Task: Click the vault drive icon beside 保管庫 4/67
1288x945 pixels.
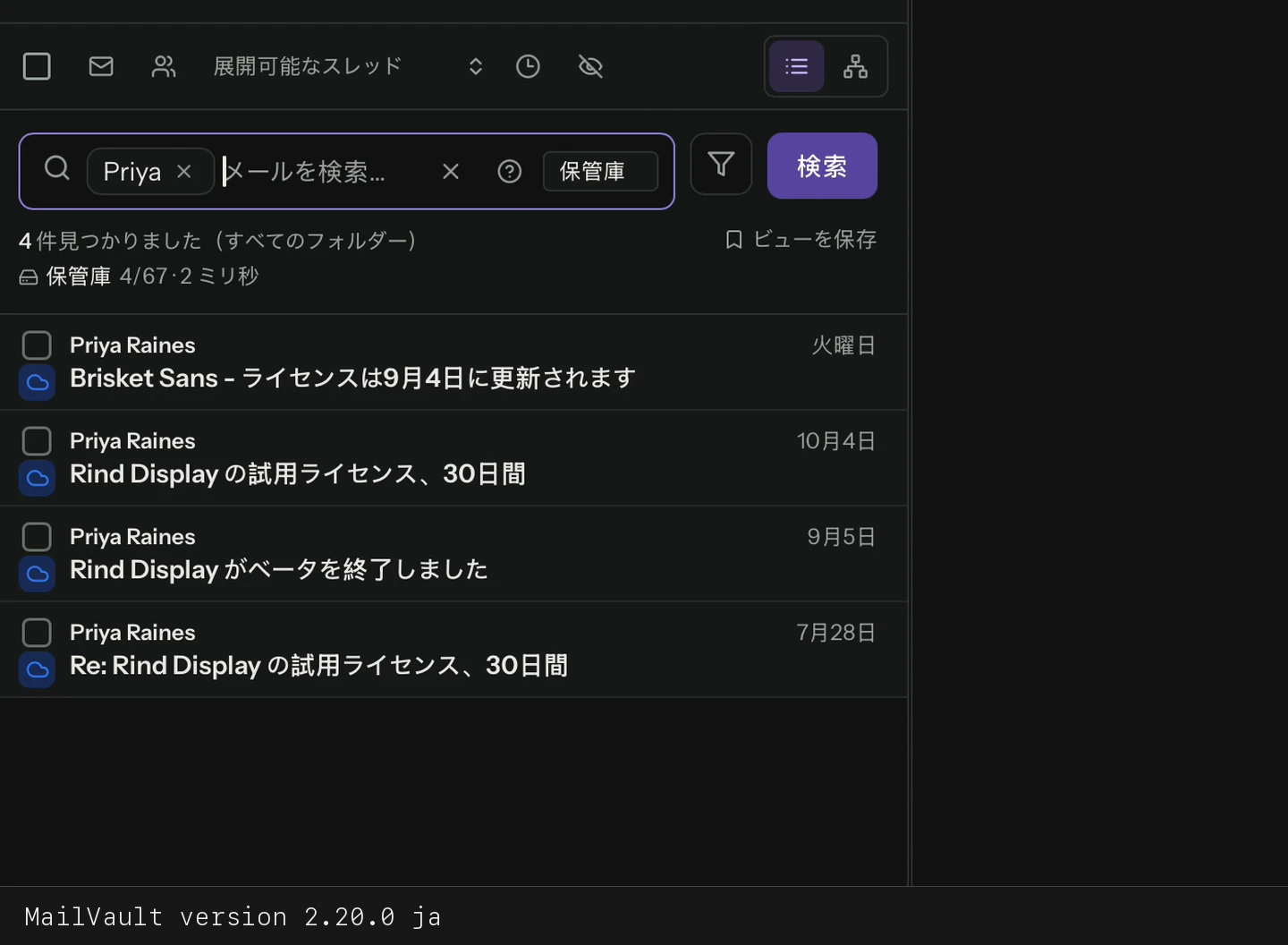Action: point(29,277)
